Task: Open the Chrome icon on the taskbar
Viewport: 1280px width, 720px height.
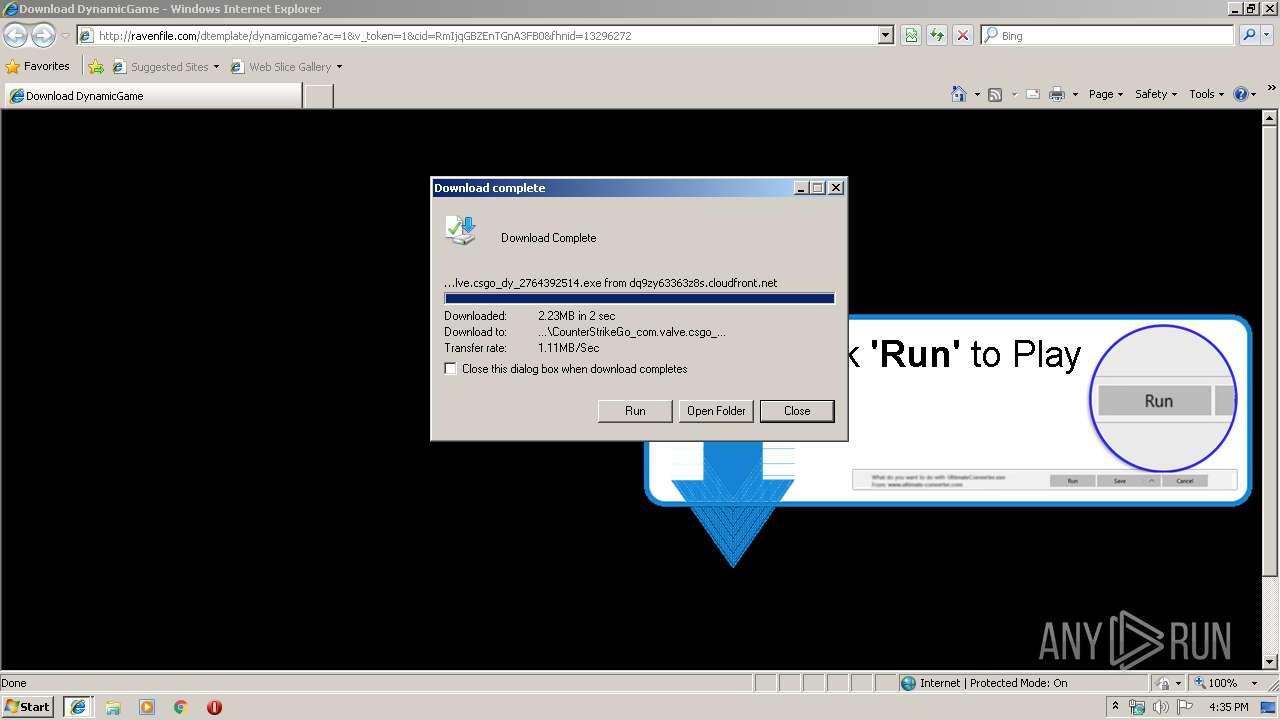Action: (181, 707)
